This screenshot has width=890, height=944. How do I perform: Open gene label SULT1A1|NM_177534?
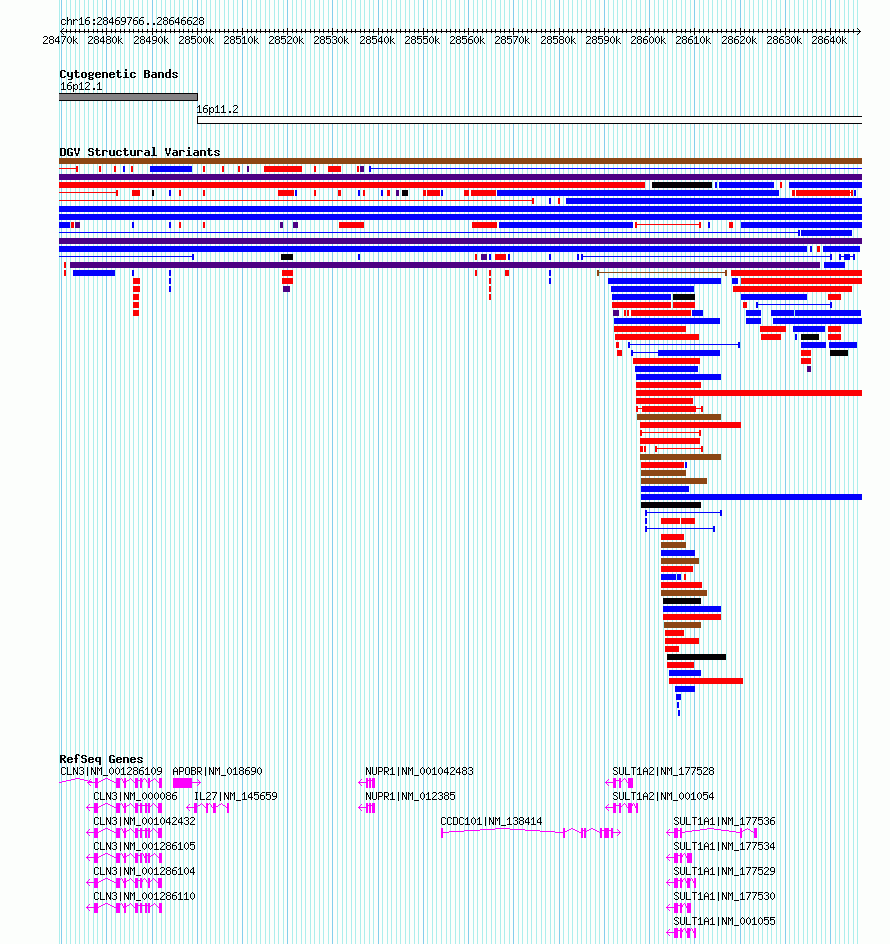point(724,846)
